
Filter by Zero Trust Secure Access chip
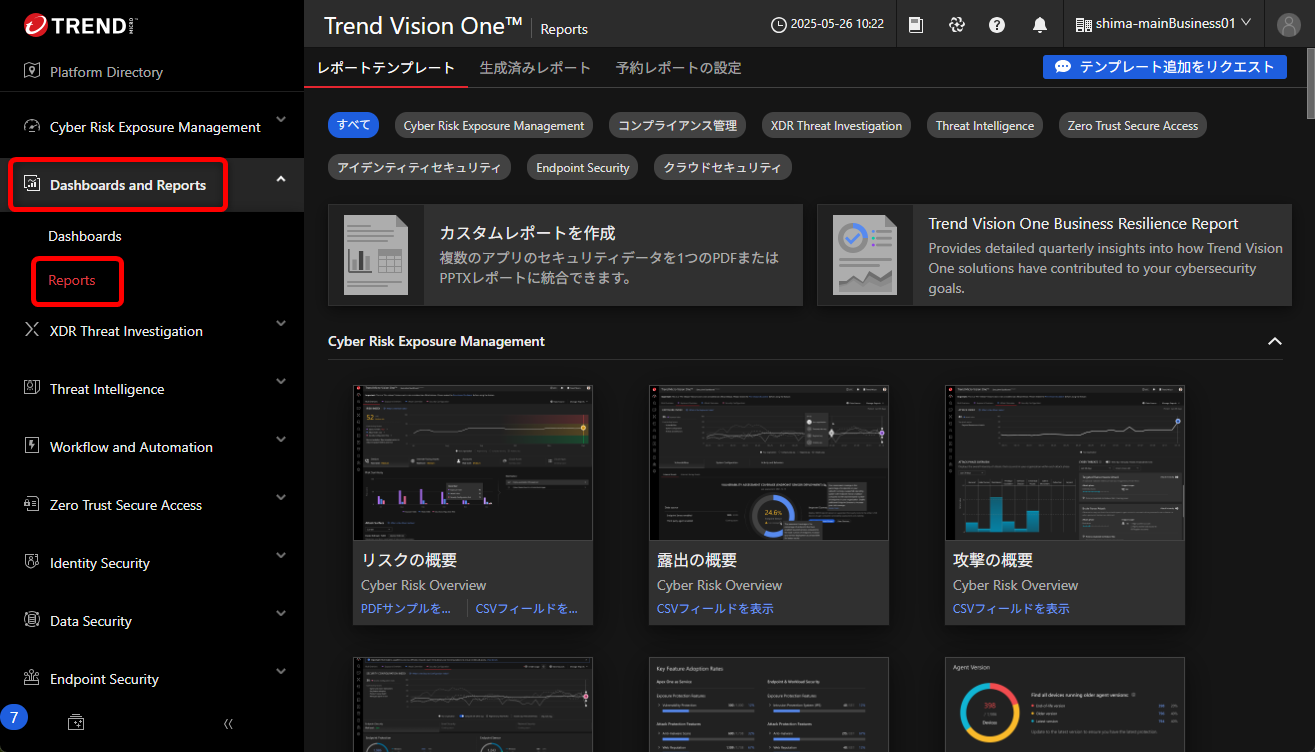[x=1133, y=125]
